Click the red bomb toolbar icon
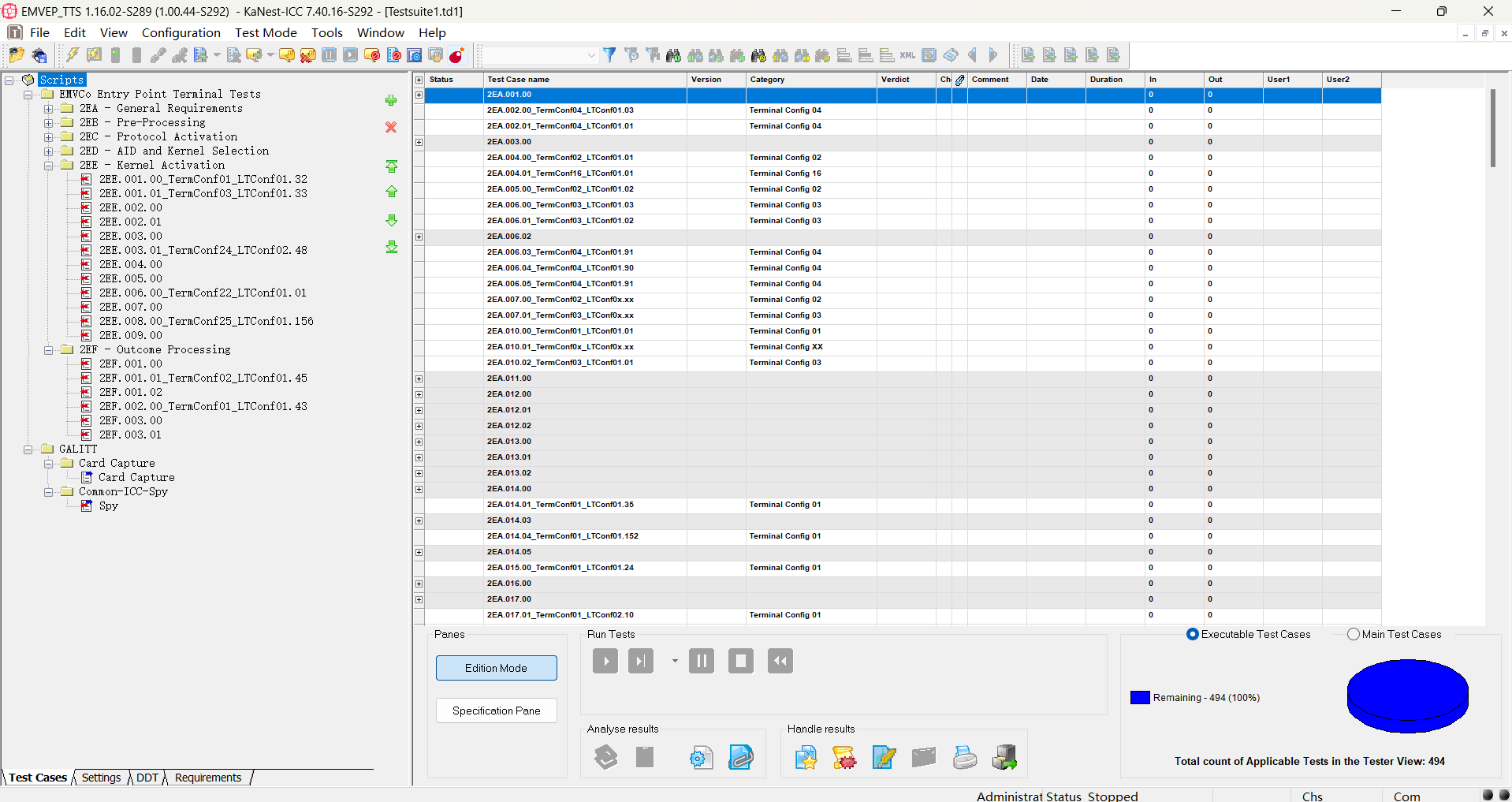1512x802 pixels. coord(456,55)
